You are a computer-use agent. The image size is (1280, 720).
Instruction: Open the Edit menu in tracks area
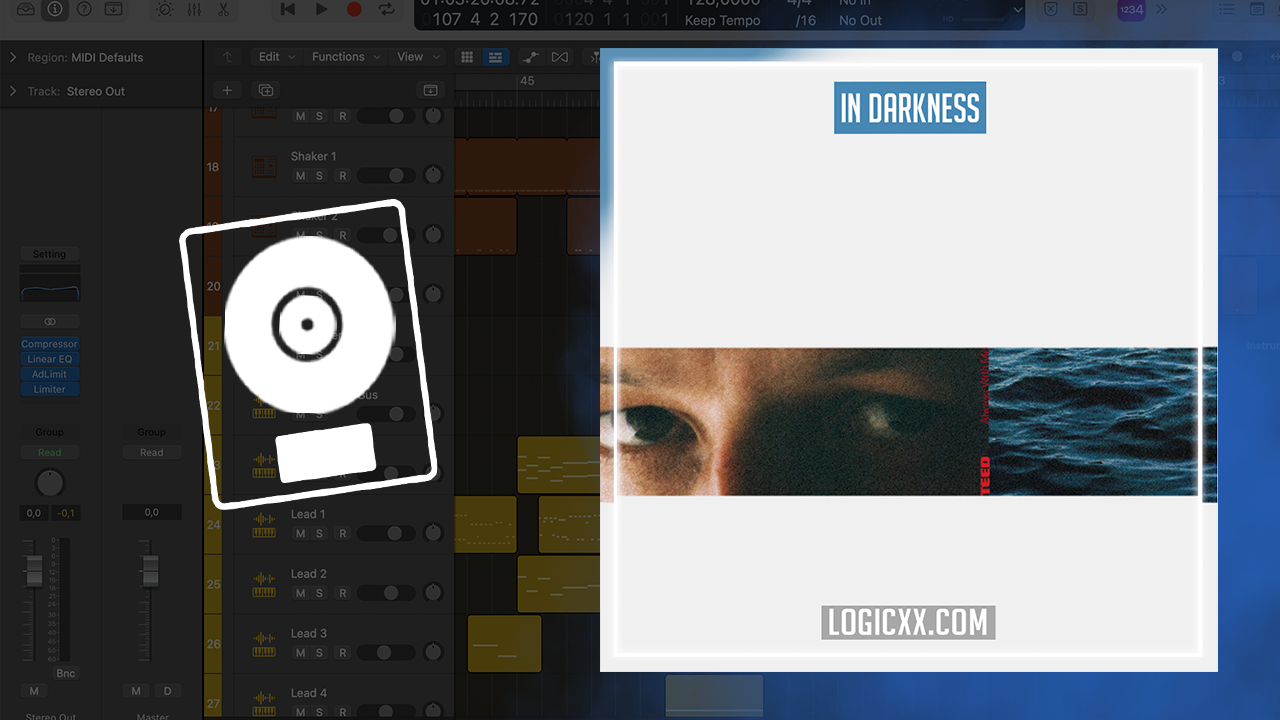click(x=276, y=57)
